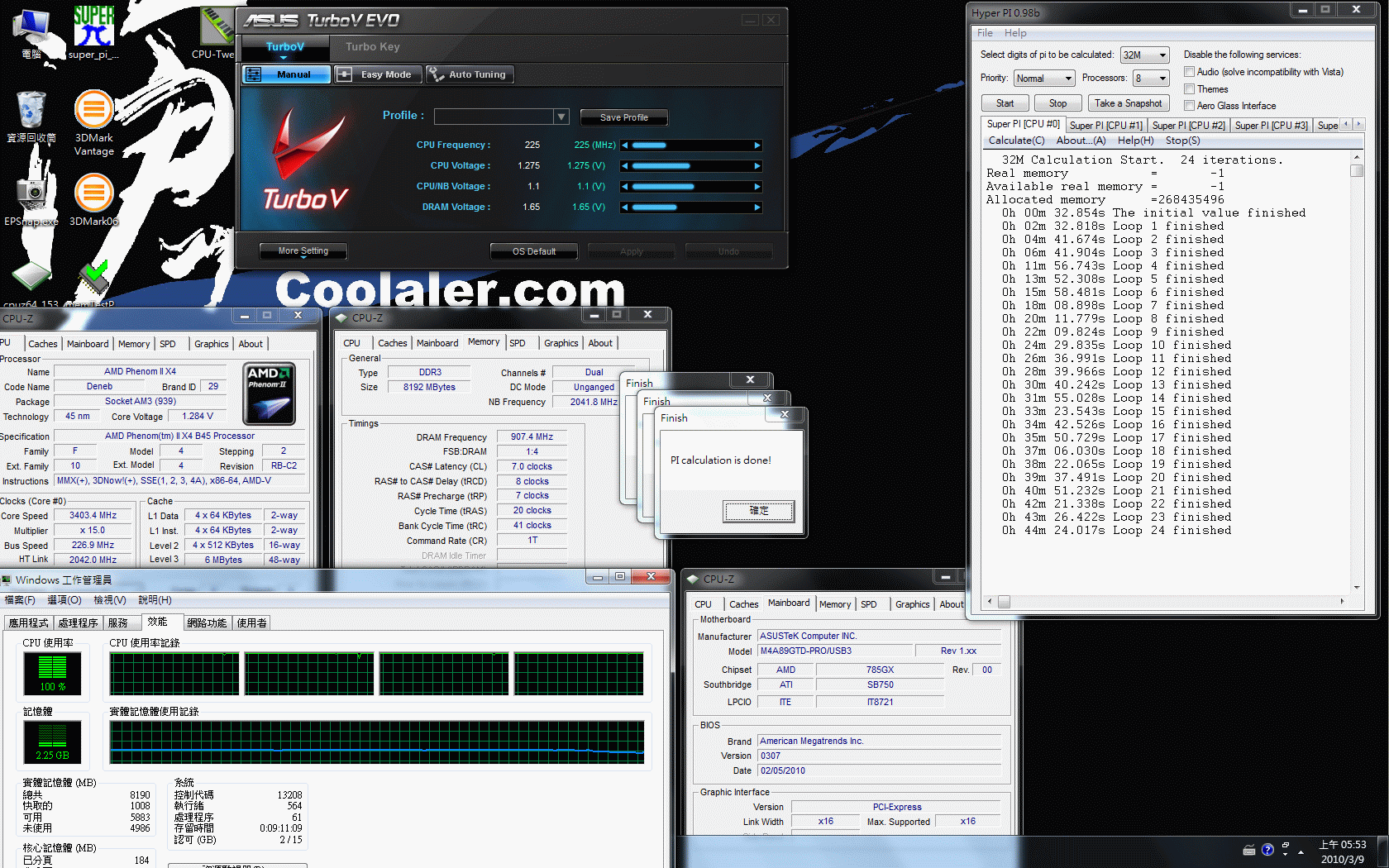This screenshot has width=1389, height=868.
Task: Open Graphics tab in CPU-Z Mainboard window
Action: [912, 604]
